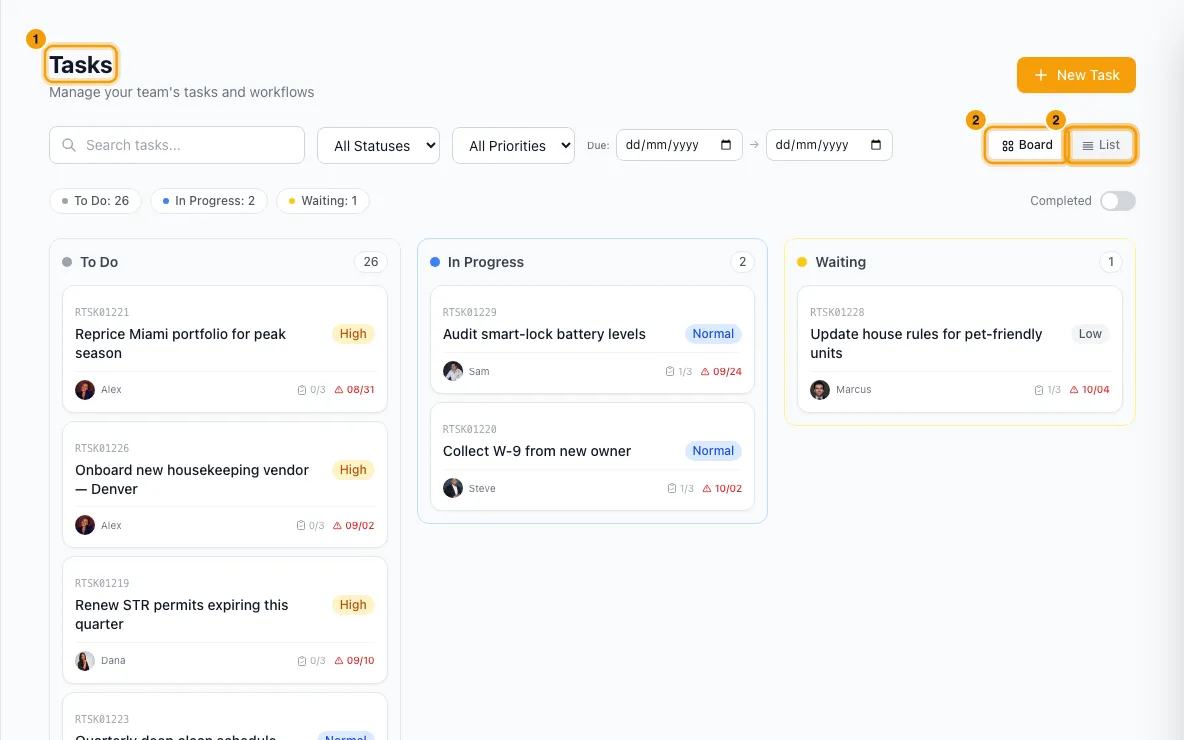Click the To Do column header
This screenshot has height=740, width=1184.
click(99, 262)
